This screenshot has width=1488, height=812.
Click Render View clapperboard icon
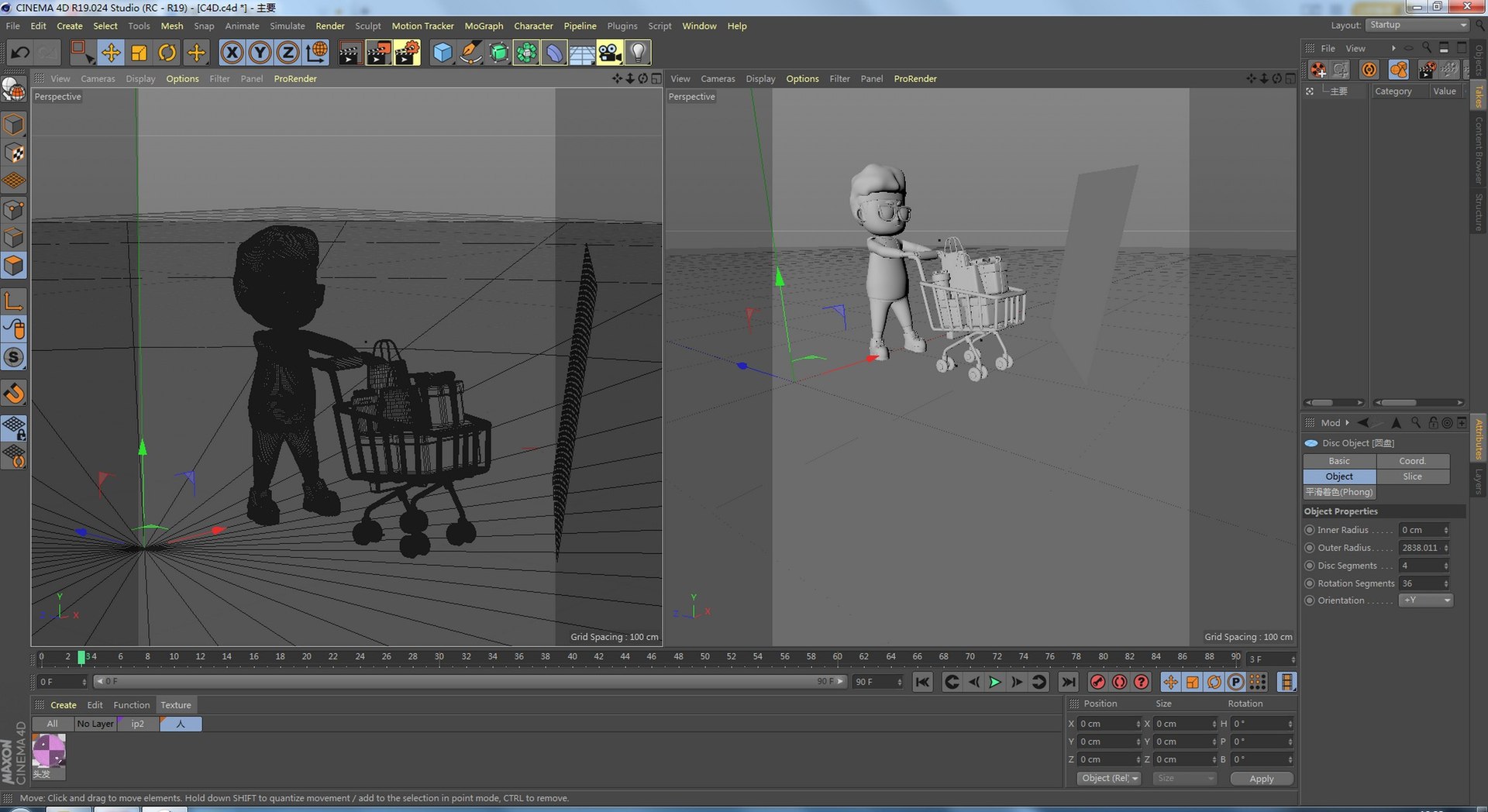click(x=350, y=53)
